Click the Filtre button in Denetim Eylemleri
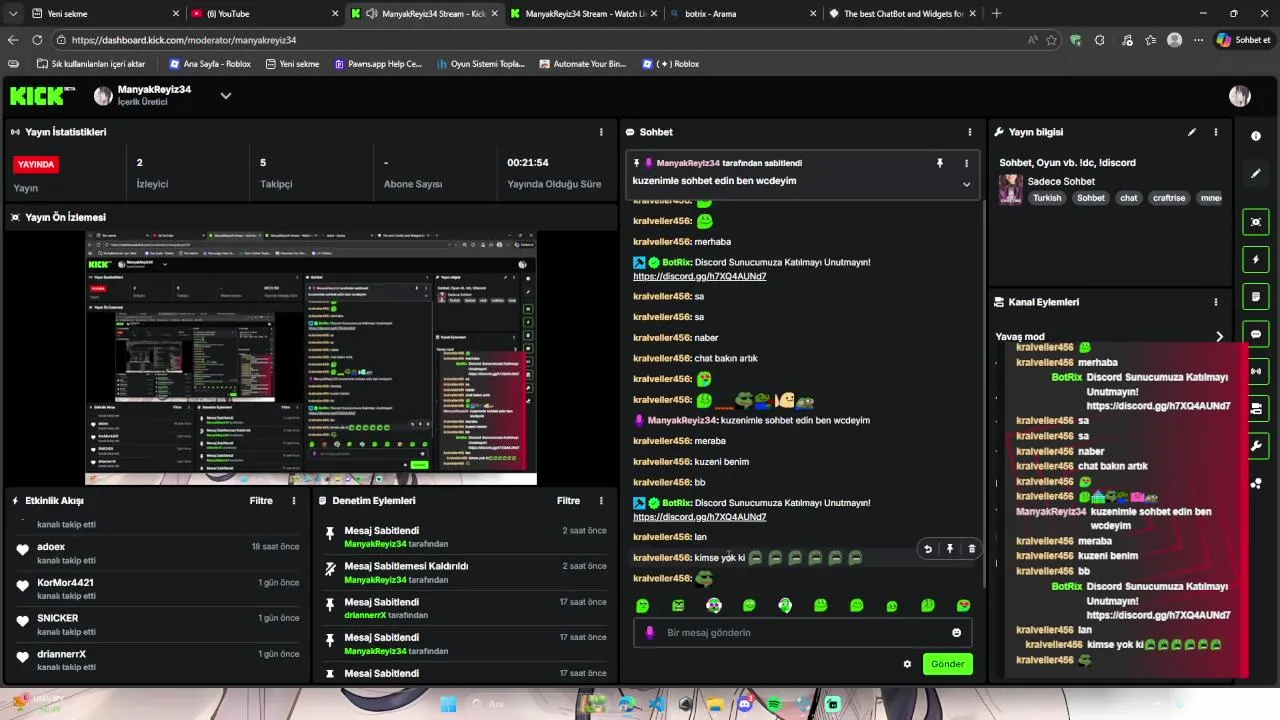This screenshot has height=720, width=1280. point(568,501)
